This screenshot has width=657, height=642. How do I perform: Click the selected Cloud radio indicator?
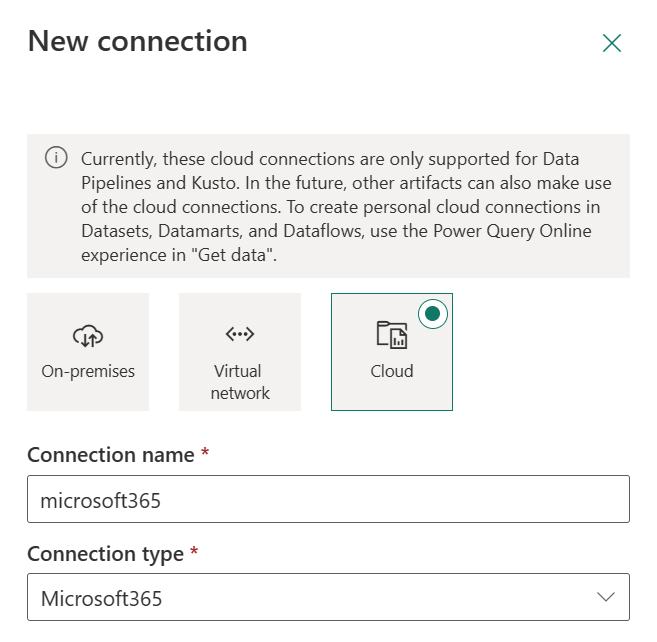point(432,314)
